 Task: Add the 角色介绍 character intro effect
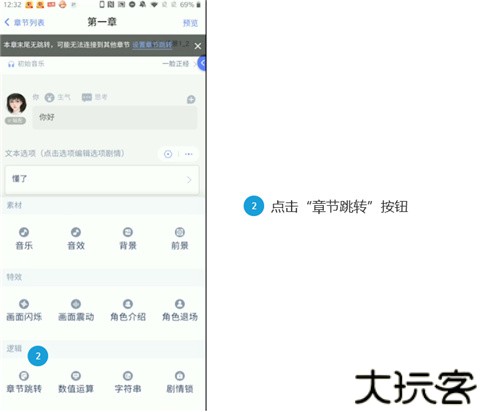tap(128, 310)
